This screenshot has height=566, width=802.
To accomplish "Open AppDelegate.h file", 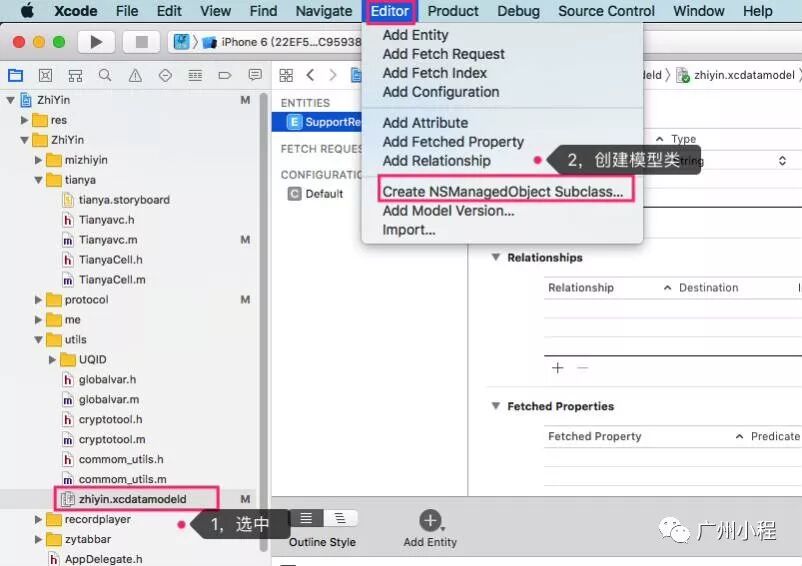I will point(103,559).
